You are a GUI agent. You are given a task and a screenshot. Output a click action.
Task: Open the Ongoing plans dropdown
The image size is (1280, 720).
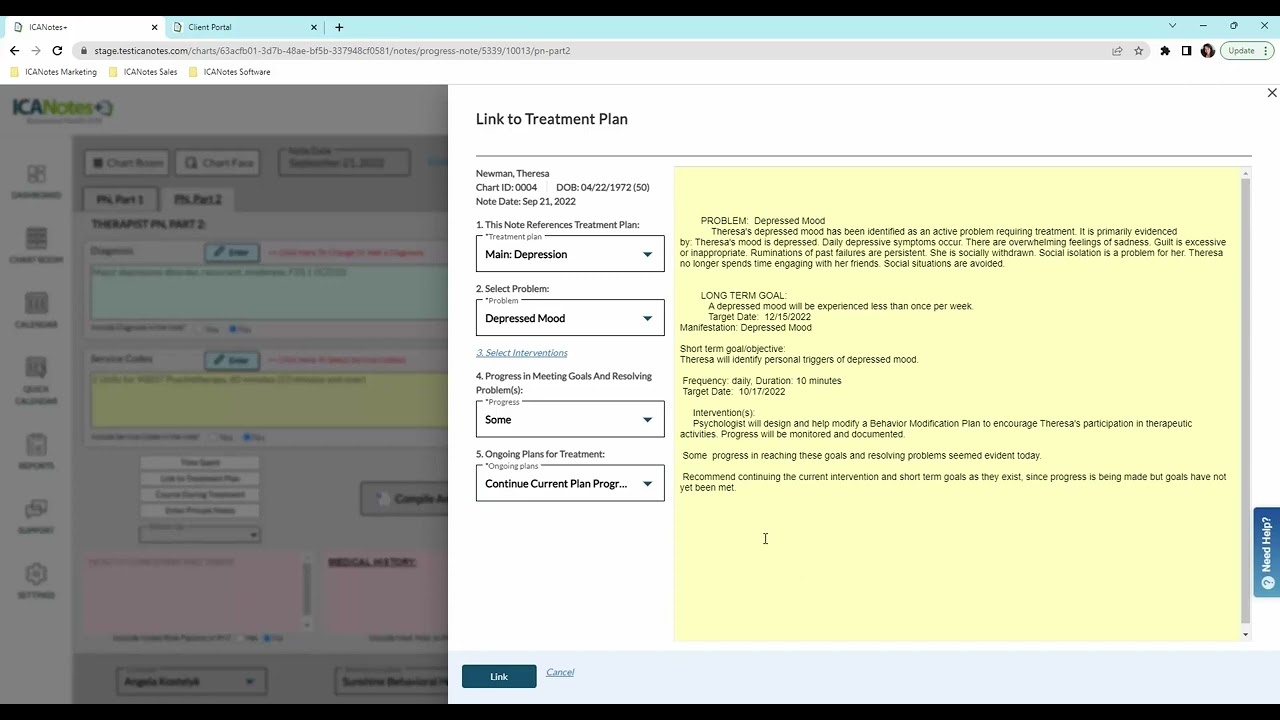[x=570, y=483]
